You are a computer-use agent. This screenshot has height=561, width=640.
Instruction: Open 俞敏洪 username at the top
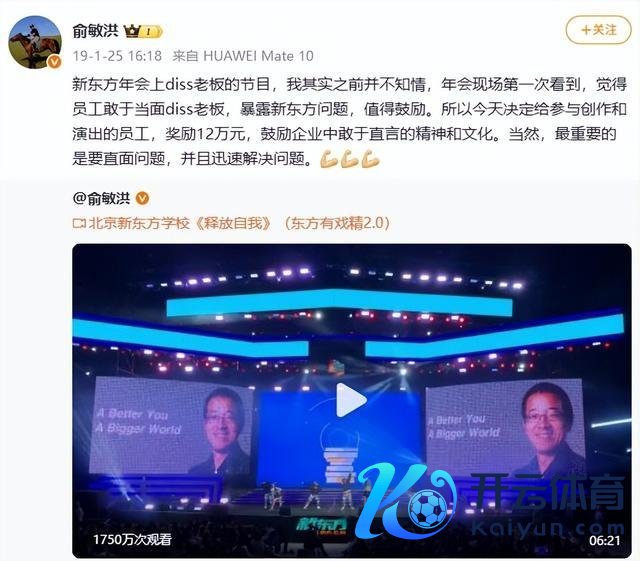(x=96, y=31)
